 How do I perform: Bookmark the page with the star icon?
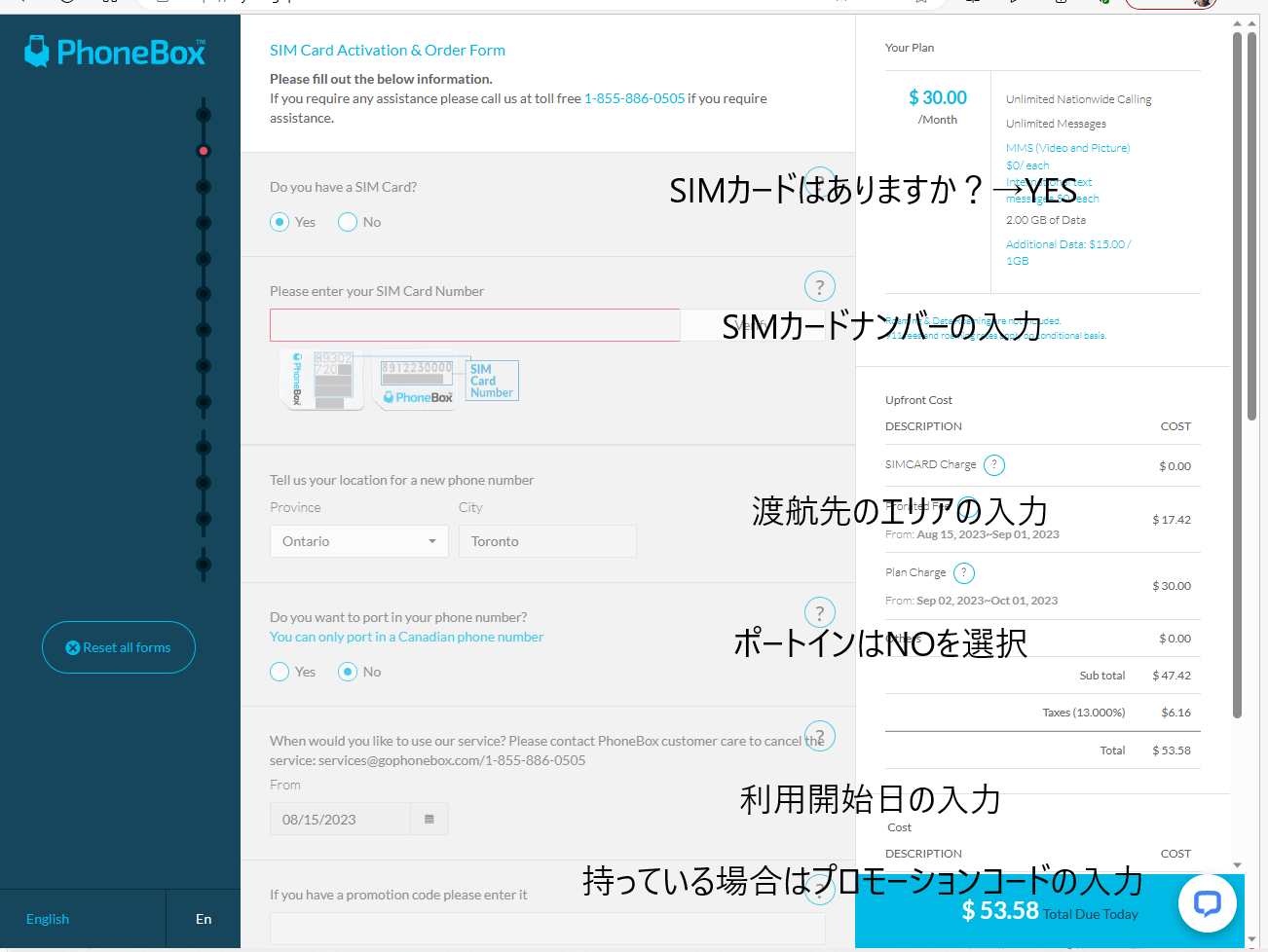click(920, 3)
